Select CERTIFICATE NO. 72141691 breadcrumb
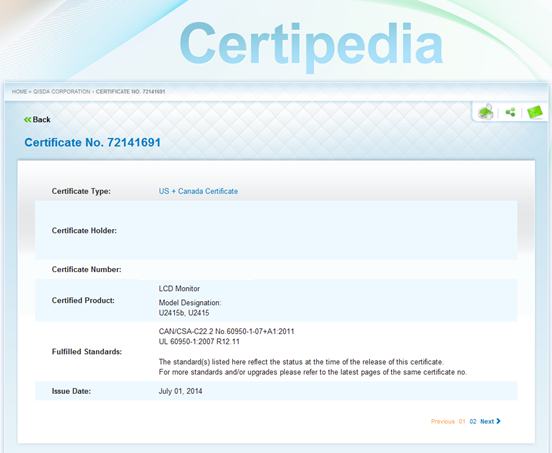The image size is (552, 453). coord(130,92)
